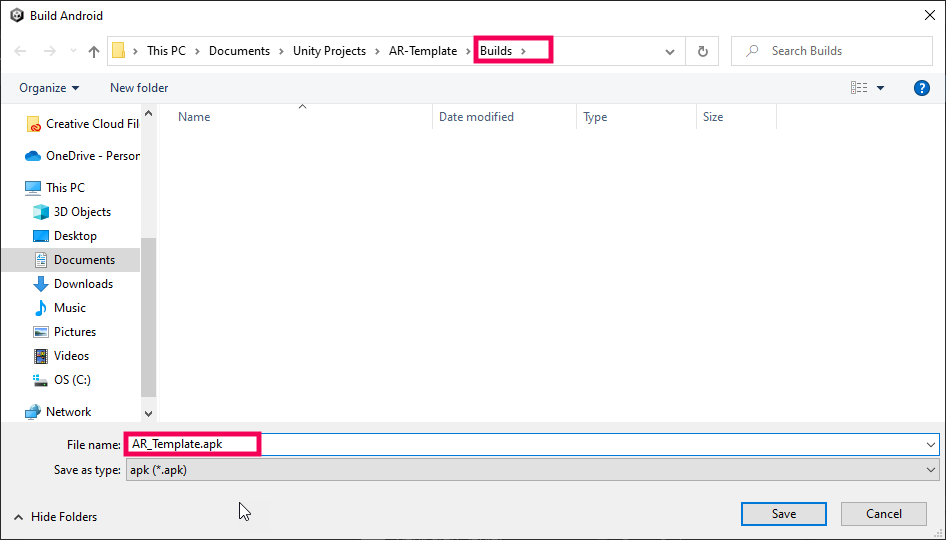Refresh the Builds folder view
Screen dimensions: 946x540
pos(703,51)
